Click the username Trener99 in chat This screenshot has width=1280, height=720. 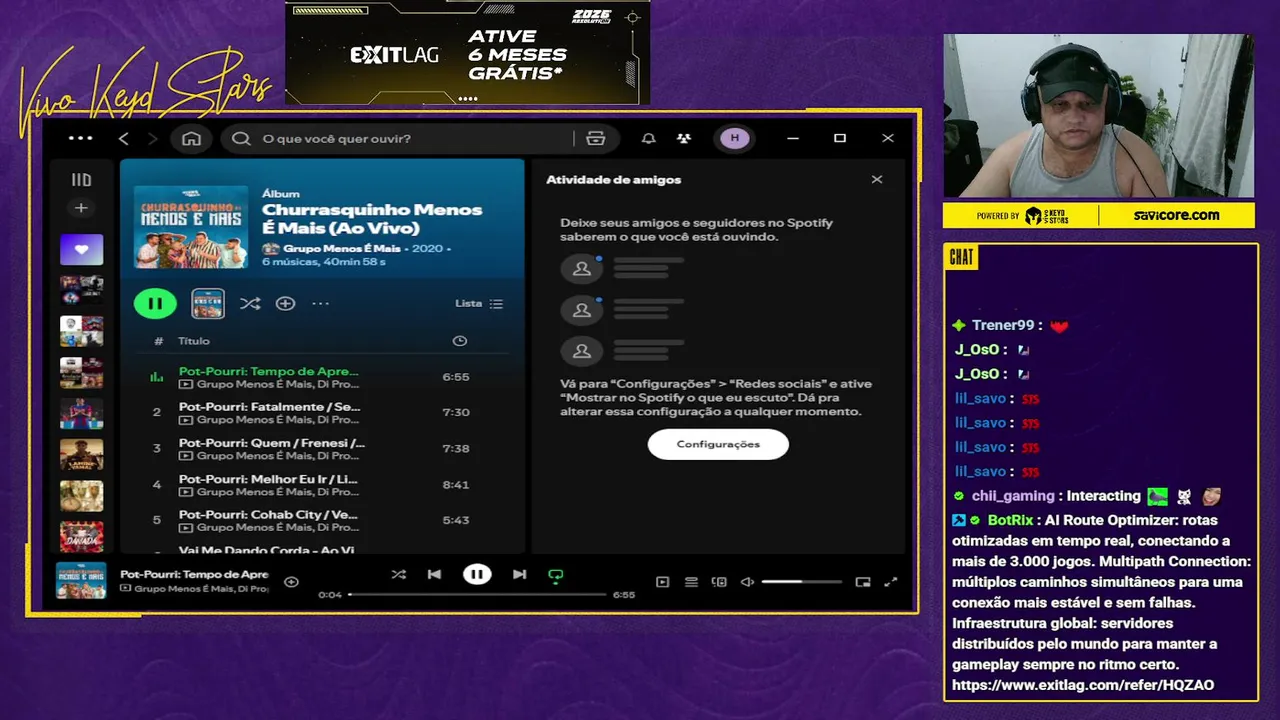coord(1003,325)
